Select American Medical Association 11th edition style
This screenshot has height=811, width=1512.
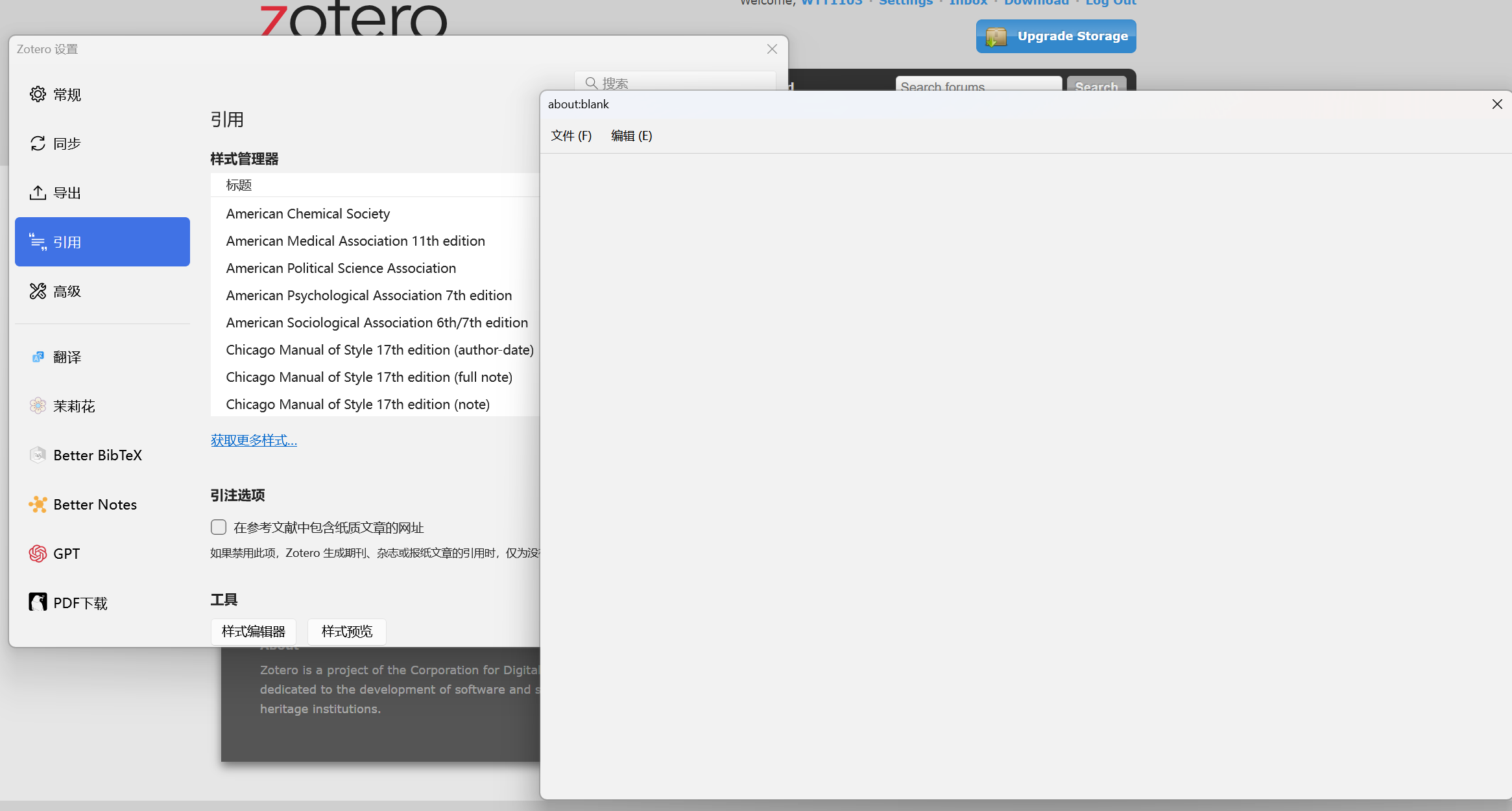[375, 241]
